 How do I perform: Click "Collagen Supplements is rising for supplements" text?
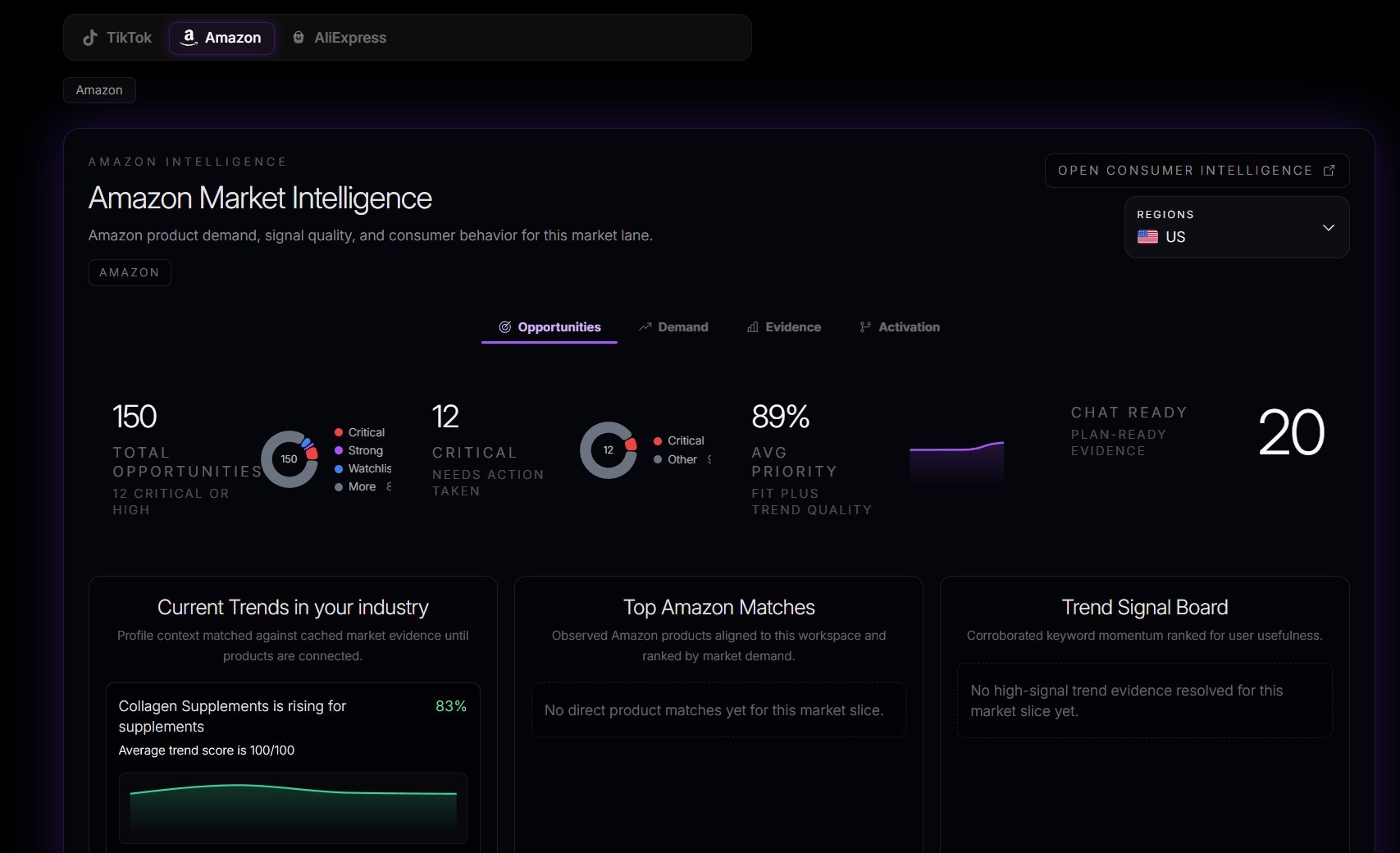click(232, 716)
